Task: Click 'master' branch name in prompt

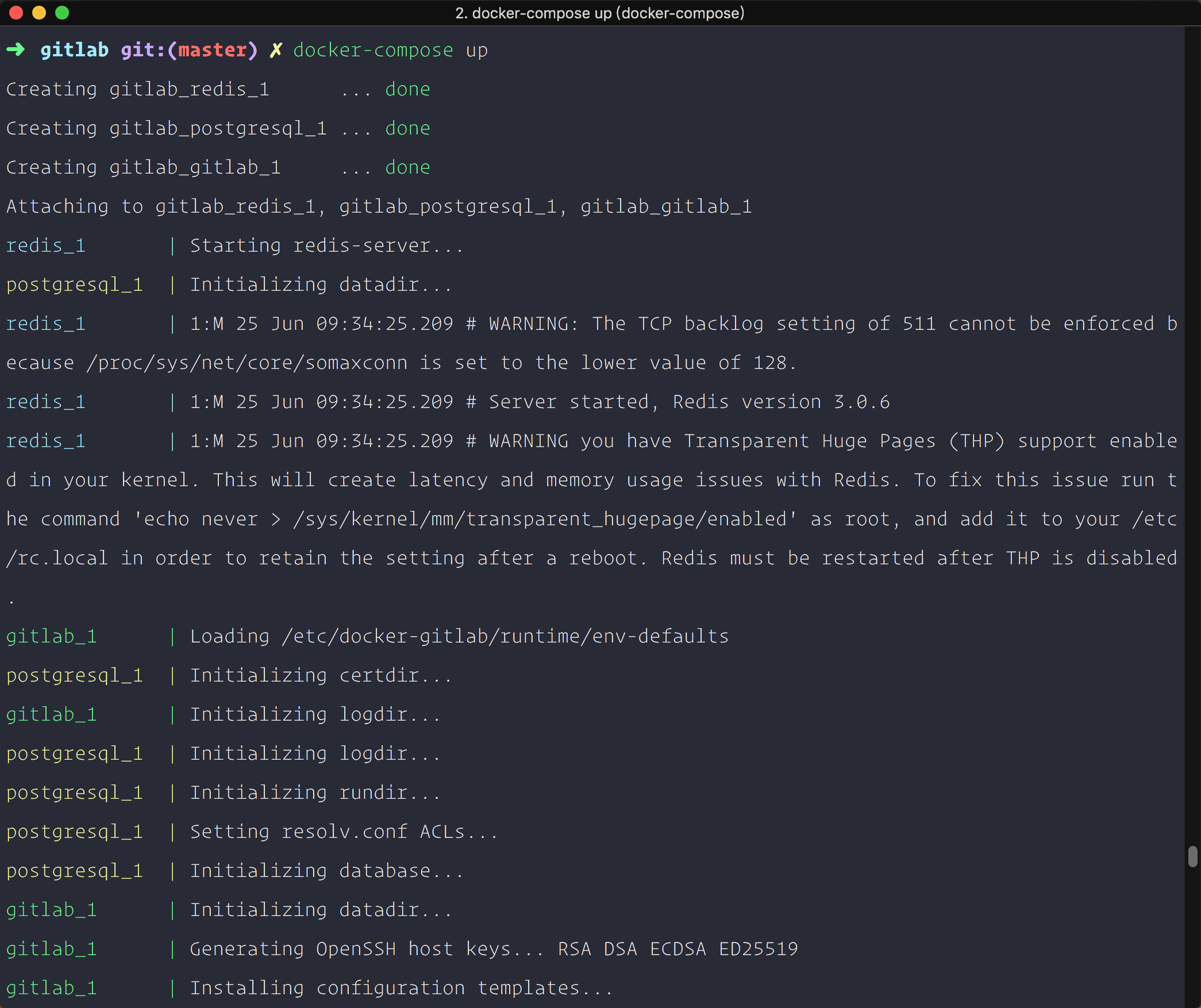Action: (212, 50)
